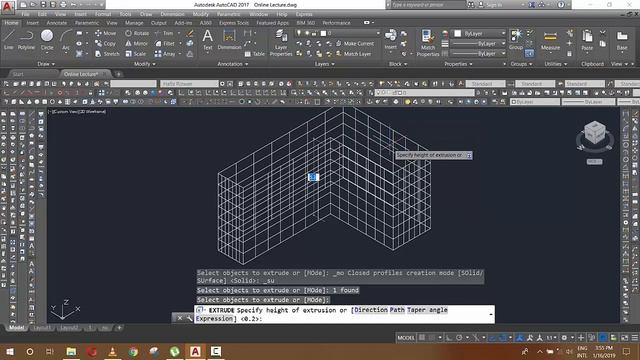This screenshot has height=360, width=640.
Task: Open the Format menu
Action: click(x=103, y=14)
